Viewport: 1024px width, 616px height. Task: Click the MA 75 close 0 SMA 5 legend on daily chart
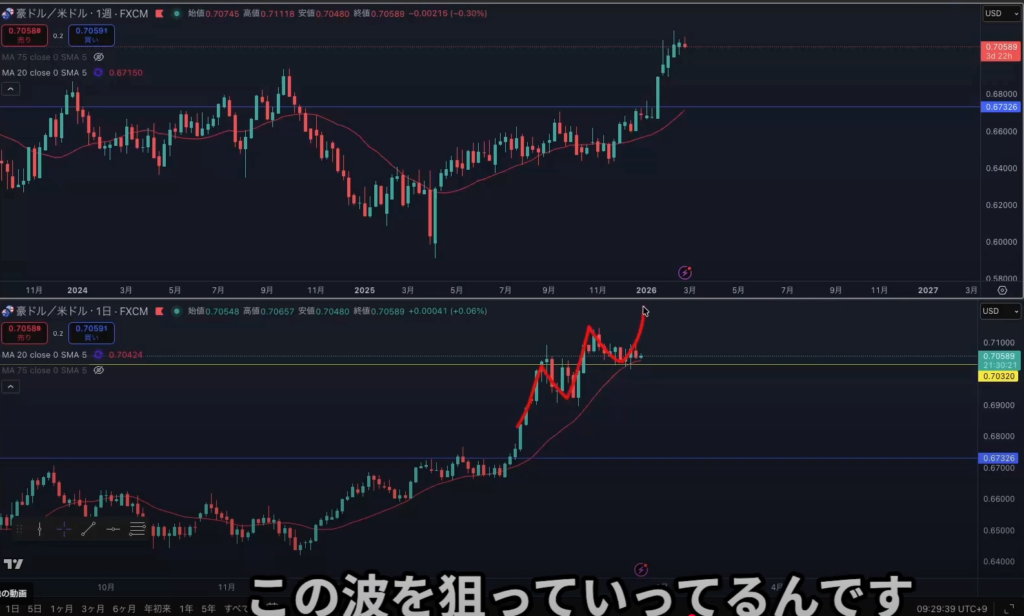(x=44, y=370)
